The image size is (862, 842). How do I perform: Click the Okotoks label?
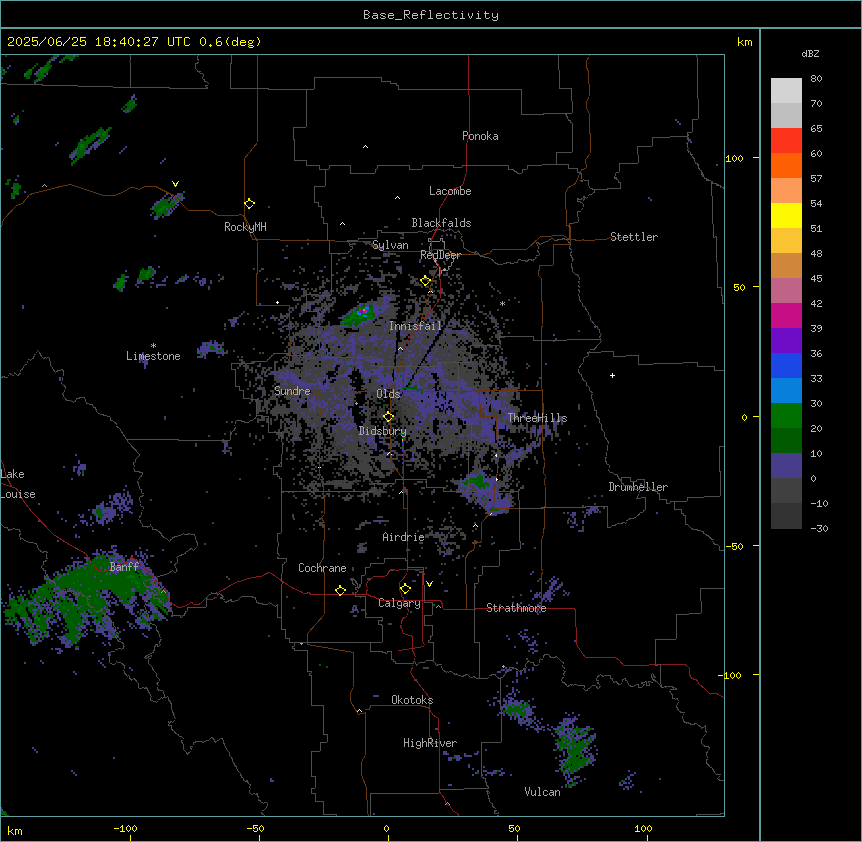pos(412,700)
